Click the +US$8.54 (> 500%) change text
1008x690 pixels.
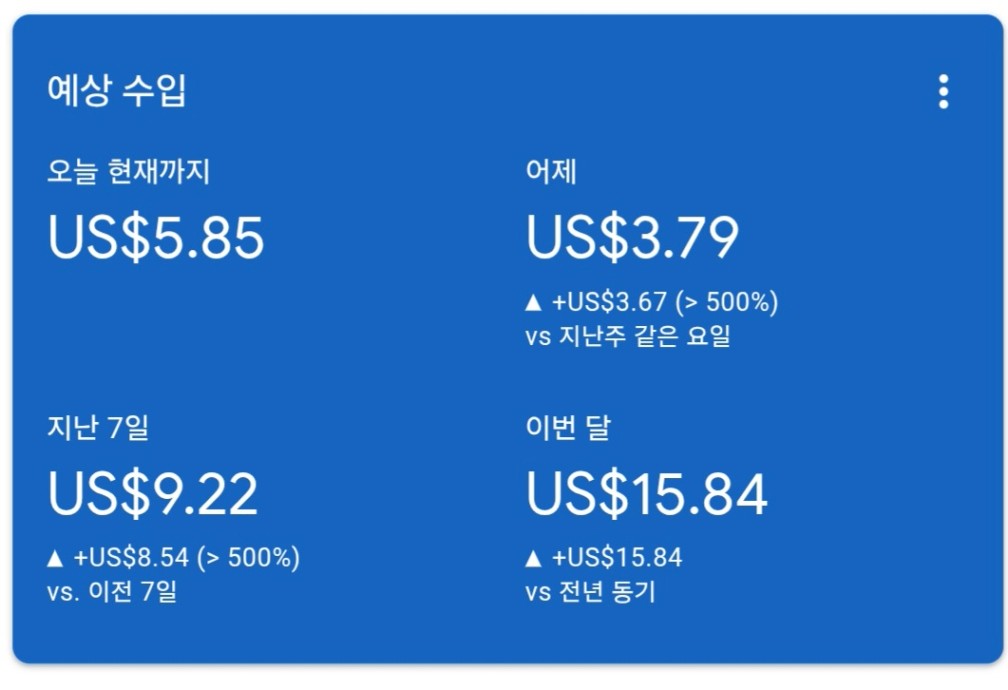point(187,558)
